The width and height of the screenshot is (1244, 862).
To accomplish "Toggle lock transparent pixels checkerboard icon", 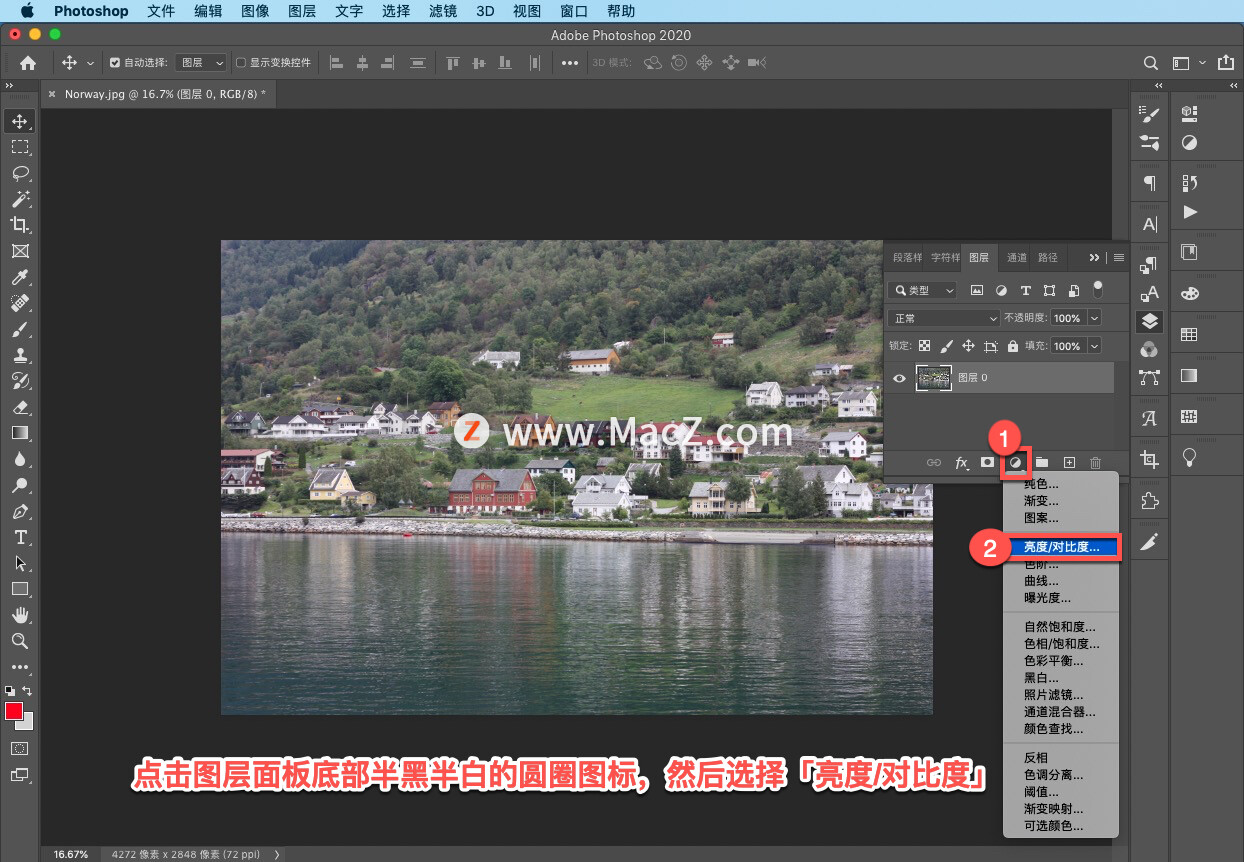I will [924, 346].
